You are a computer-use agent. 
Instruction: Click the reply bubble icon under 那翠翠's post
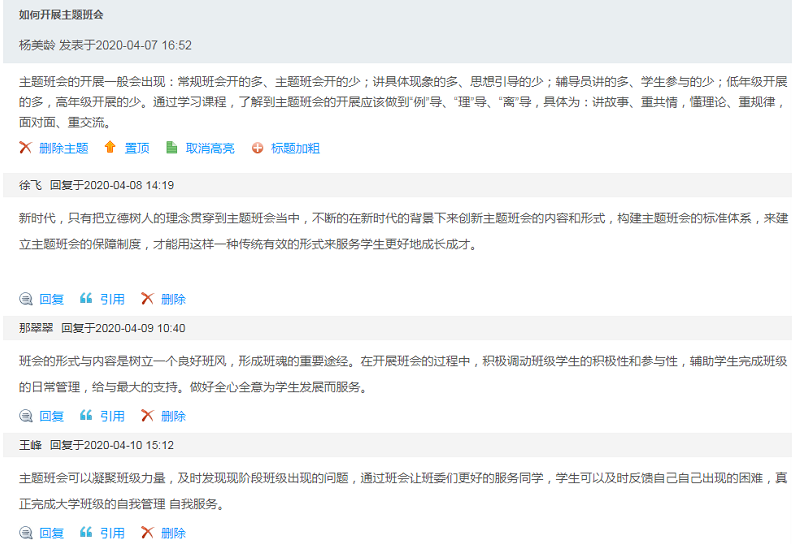coord(26,416)
